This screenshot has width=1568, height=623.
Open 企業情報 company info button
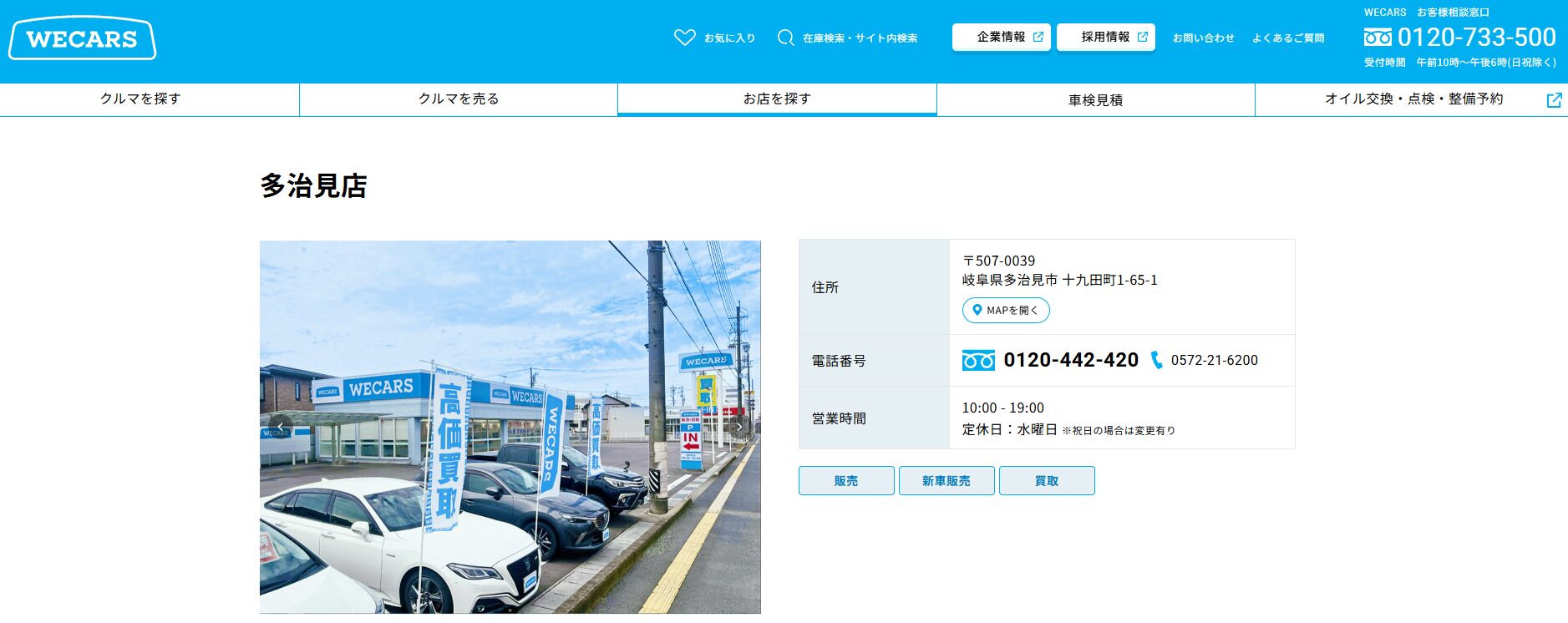[x=1001, y=38]
